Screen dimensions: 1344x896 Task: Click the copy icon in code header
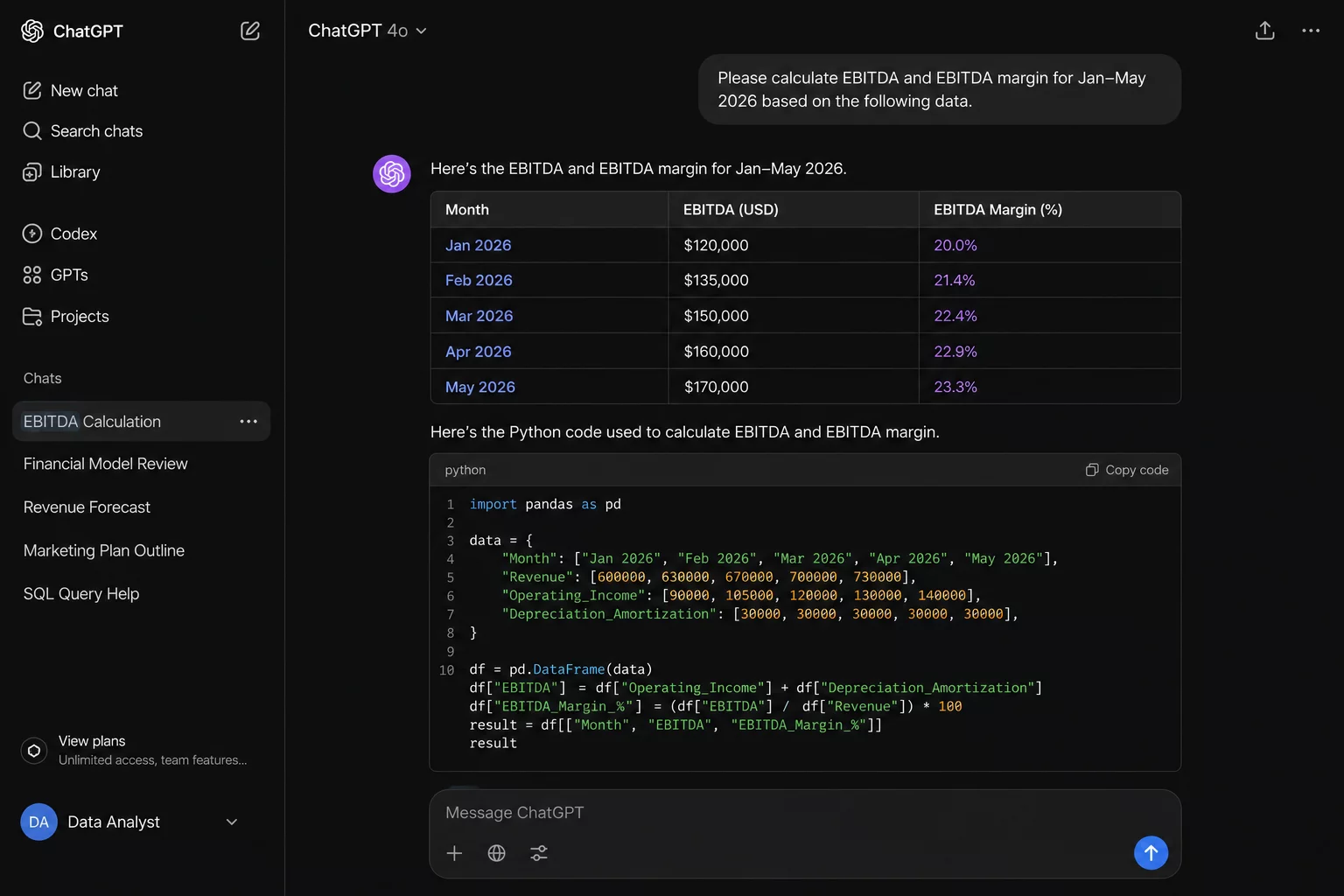(x=1092, y=470)
